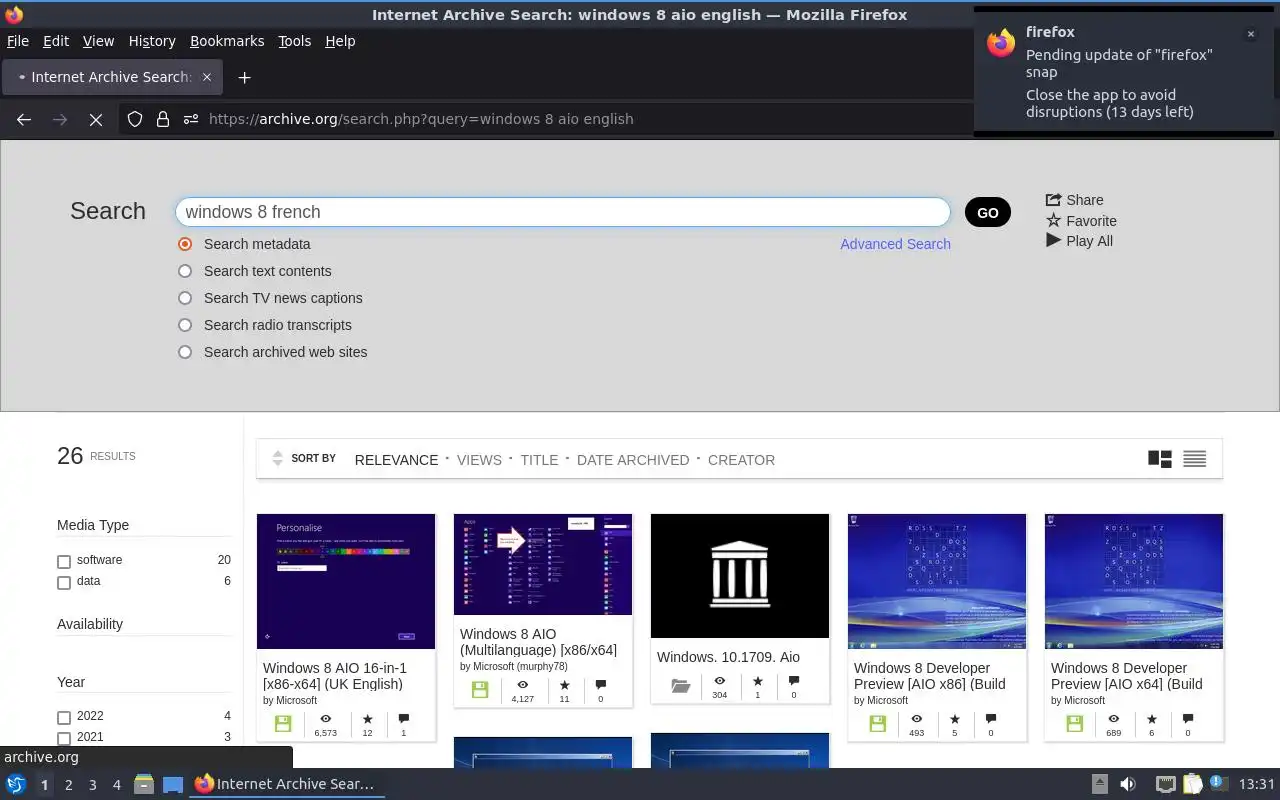Go back with the browser back arrow
The width and height of the screenshot is (1280, 800).
coord(24,119)
